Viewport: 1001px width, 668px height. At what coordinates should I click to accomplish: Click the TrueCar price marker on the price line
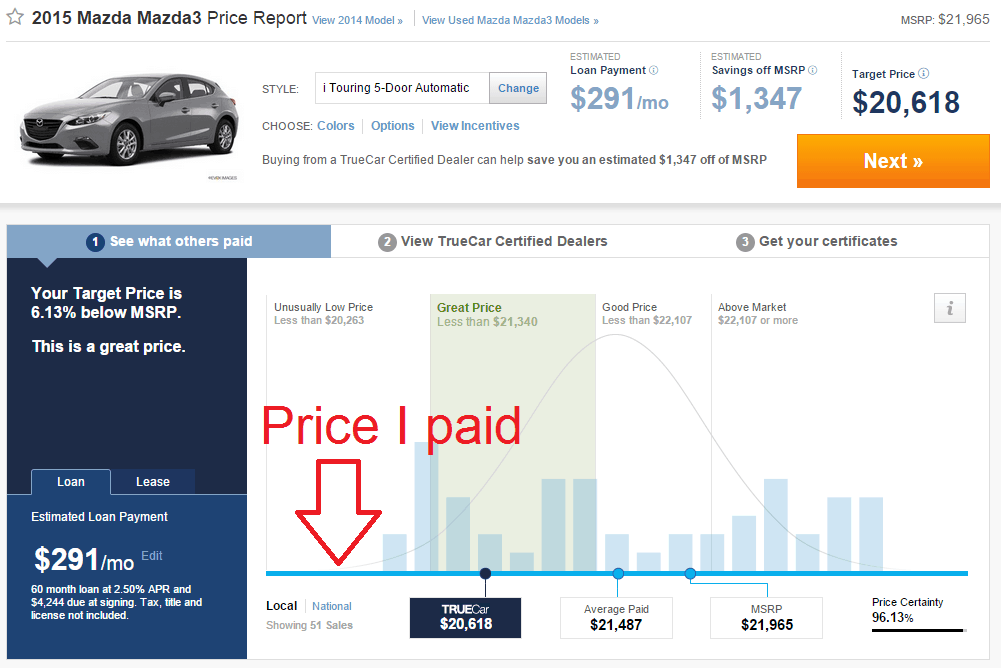(486, 573)
